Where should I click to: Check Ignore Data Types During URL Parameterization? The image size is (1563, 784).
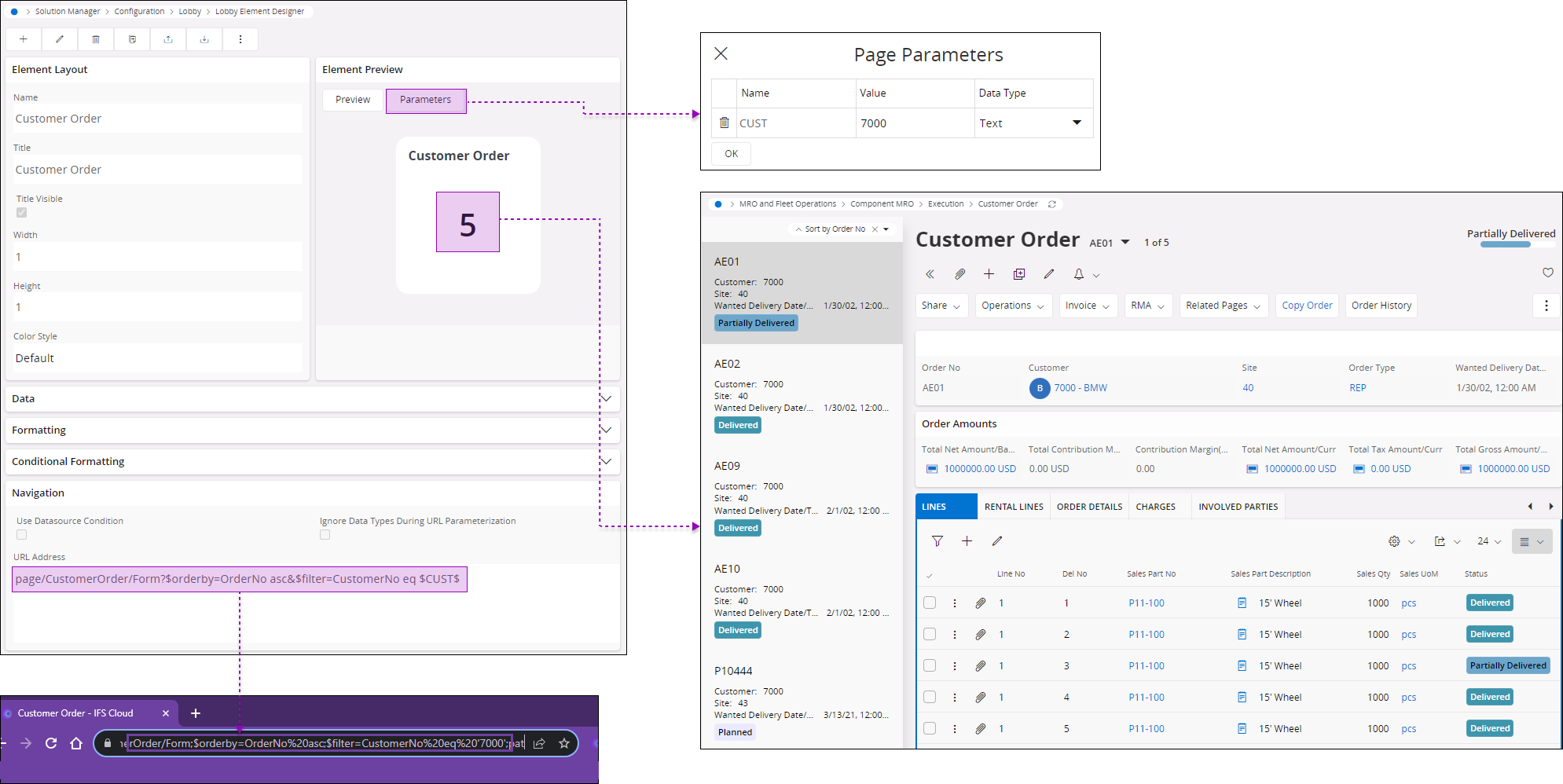click(x=325, y=535)
